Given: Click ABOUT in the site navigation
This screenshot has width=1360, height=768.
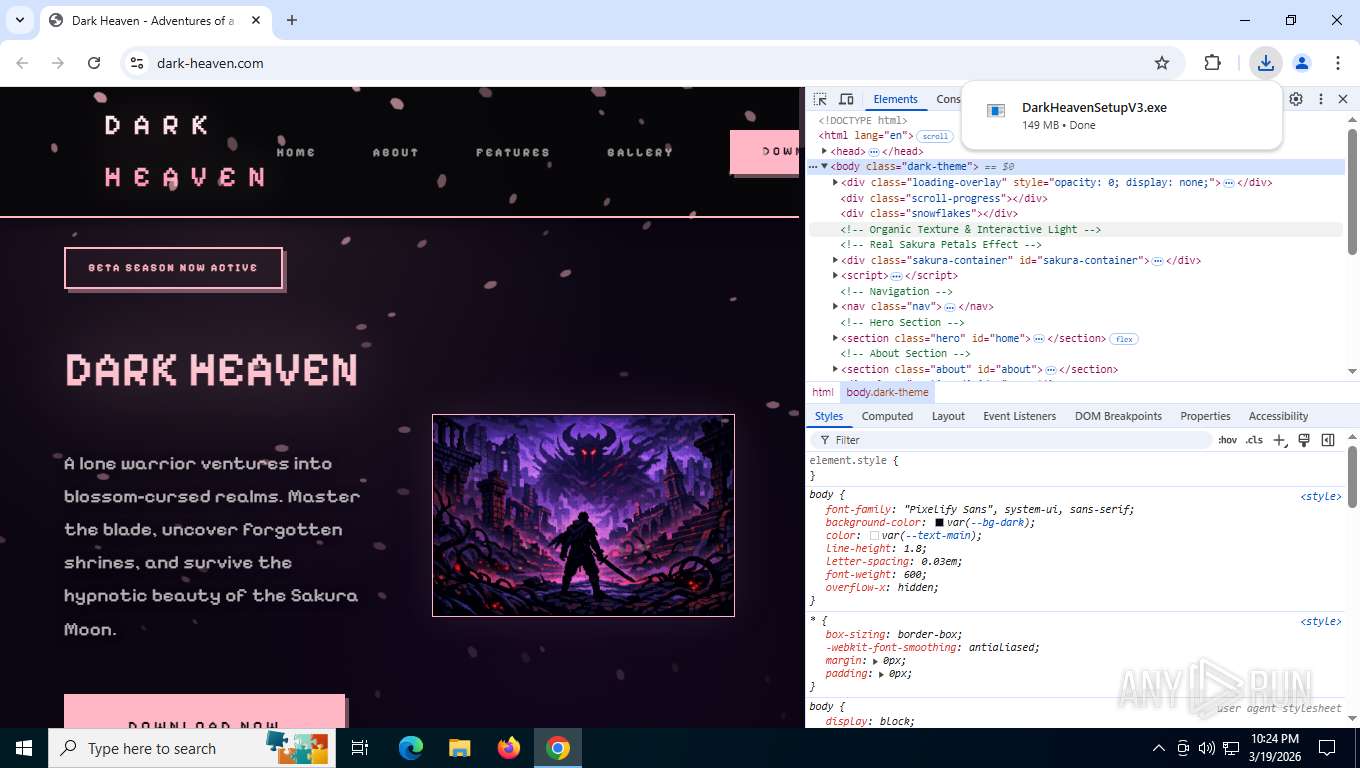Looking at the screenshot, I should [395, 152].
